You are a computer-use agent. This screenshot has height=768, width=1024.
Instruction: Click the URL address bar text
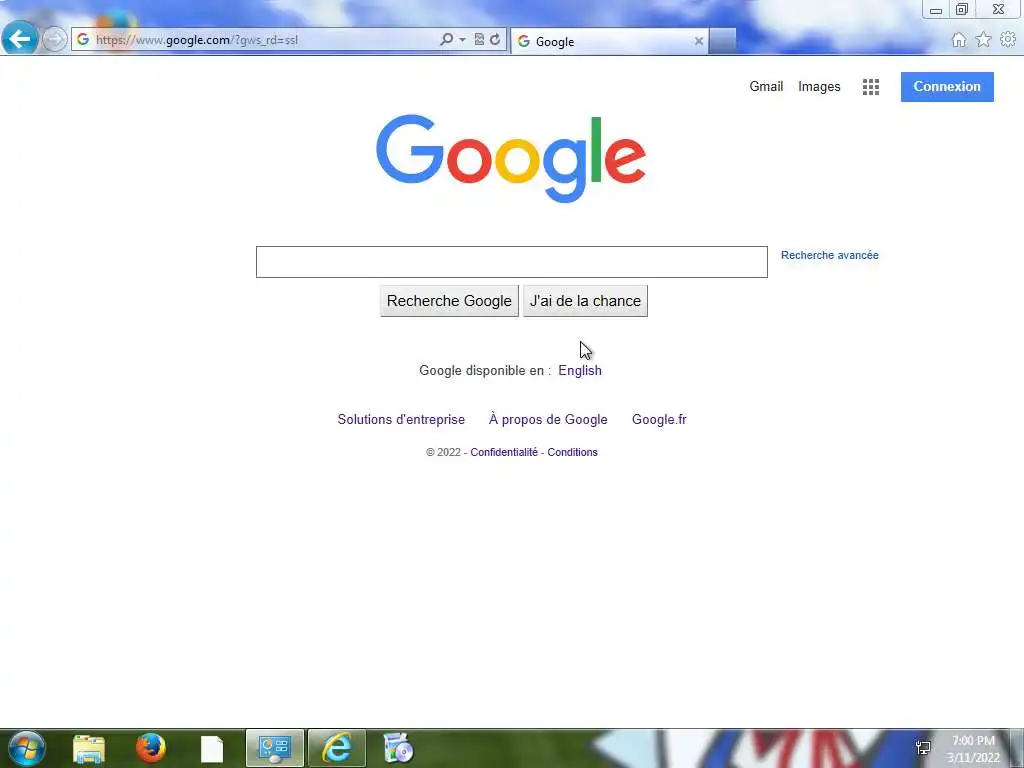pyautogui.click(x=197, y=40)
